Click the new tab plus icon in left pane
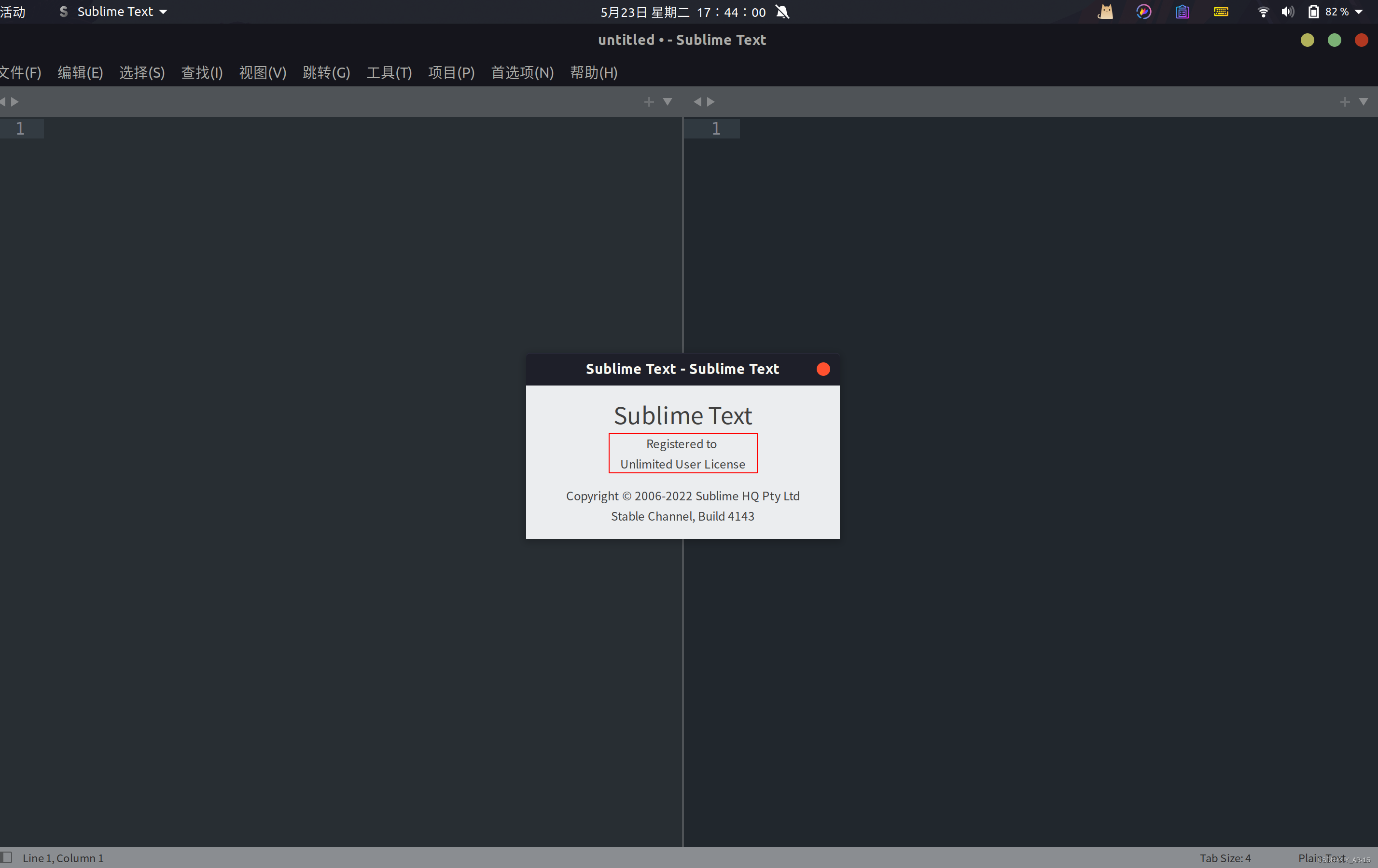The image size is (1378, 868). (x=648, y=102)
